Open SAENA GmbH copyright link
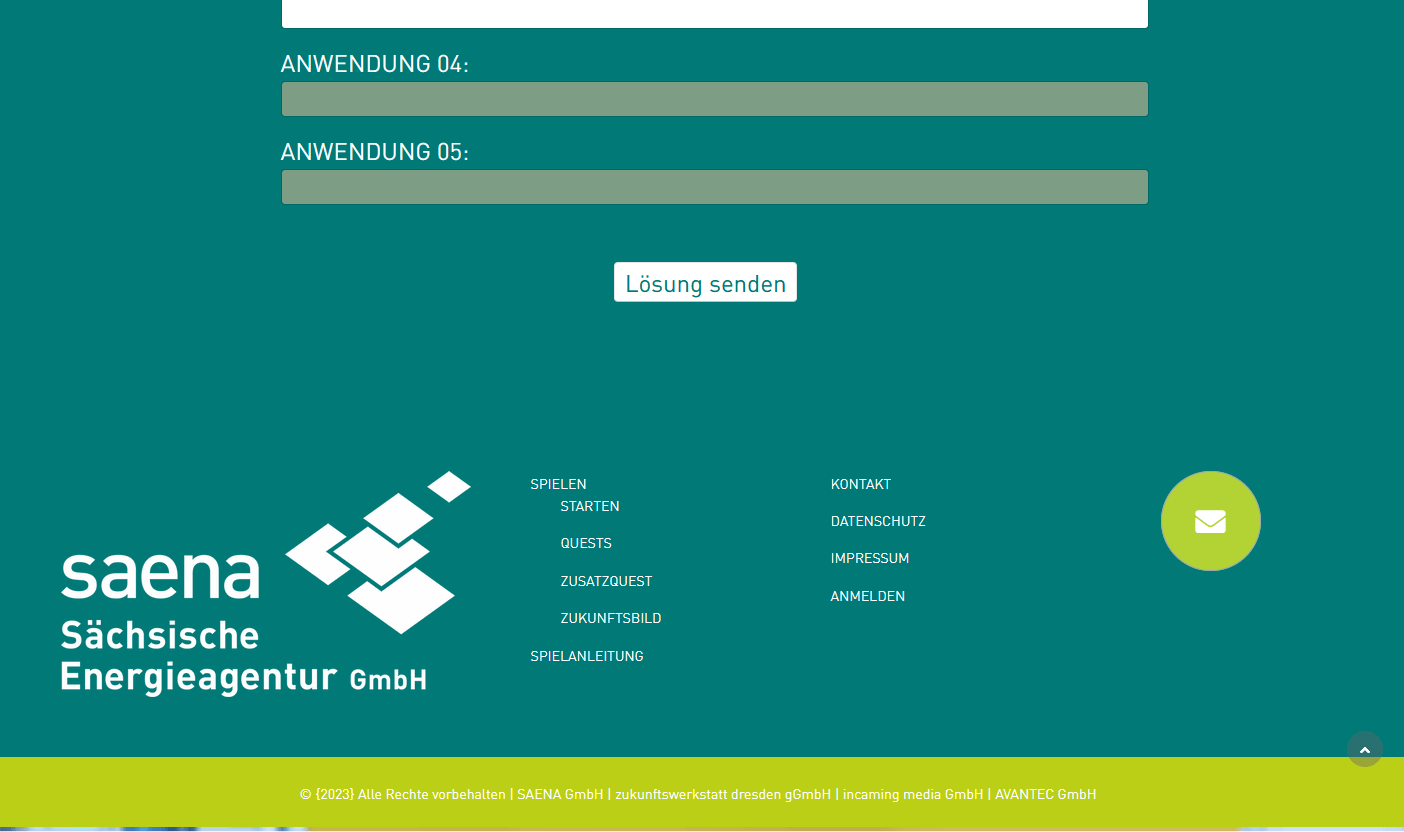Viewport: 1404px width, 832px height. point(559,794)
